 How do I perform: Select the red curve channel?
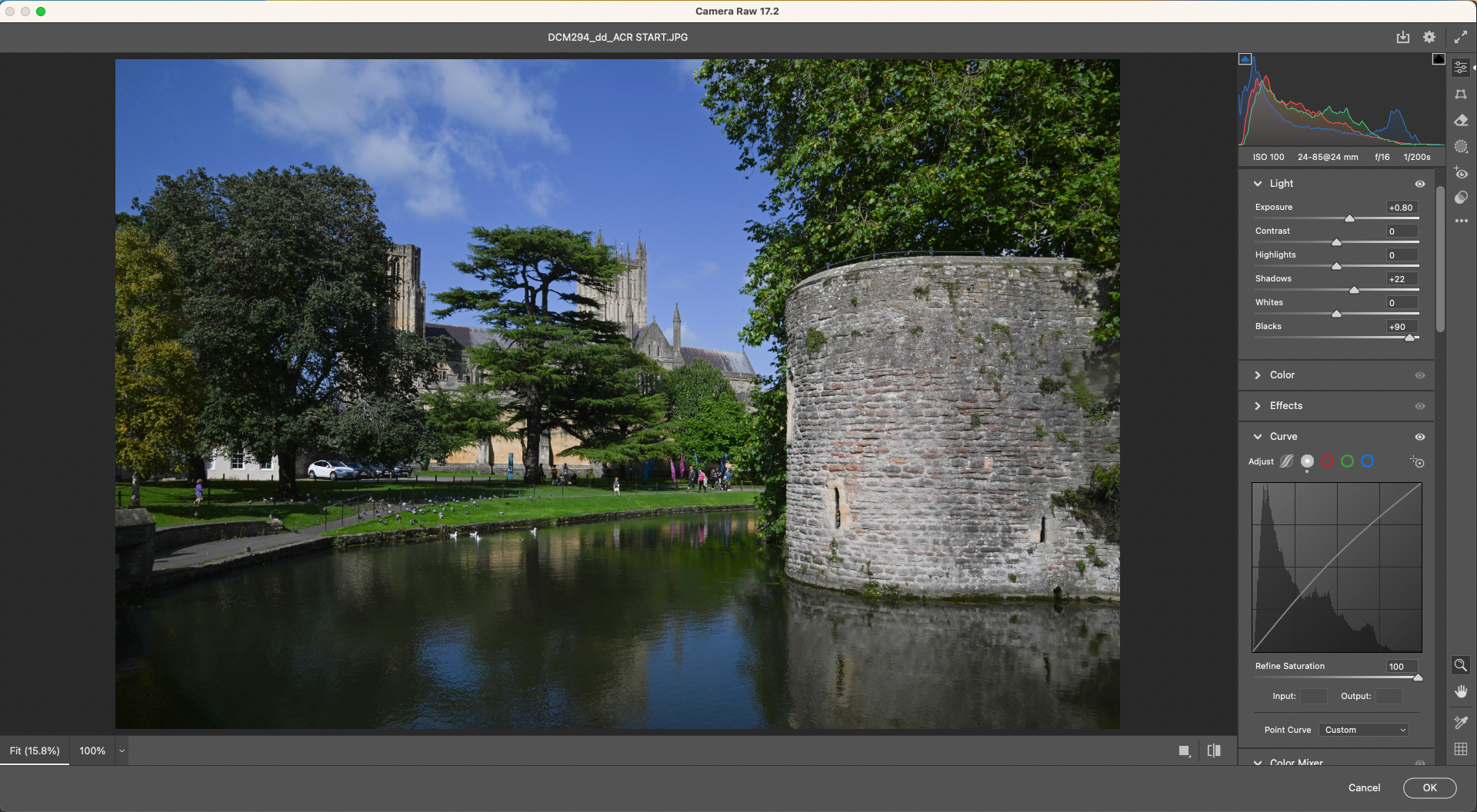[x=1327, y=461]
